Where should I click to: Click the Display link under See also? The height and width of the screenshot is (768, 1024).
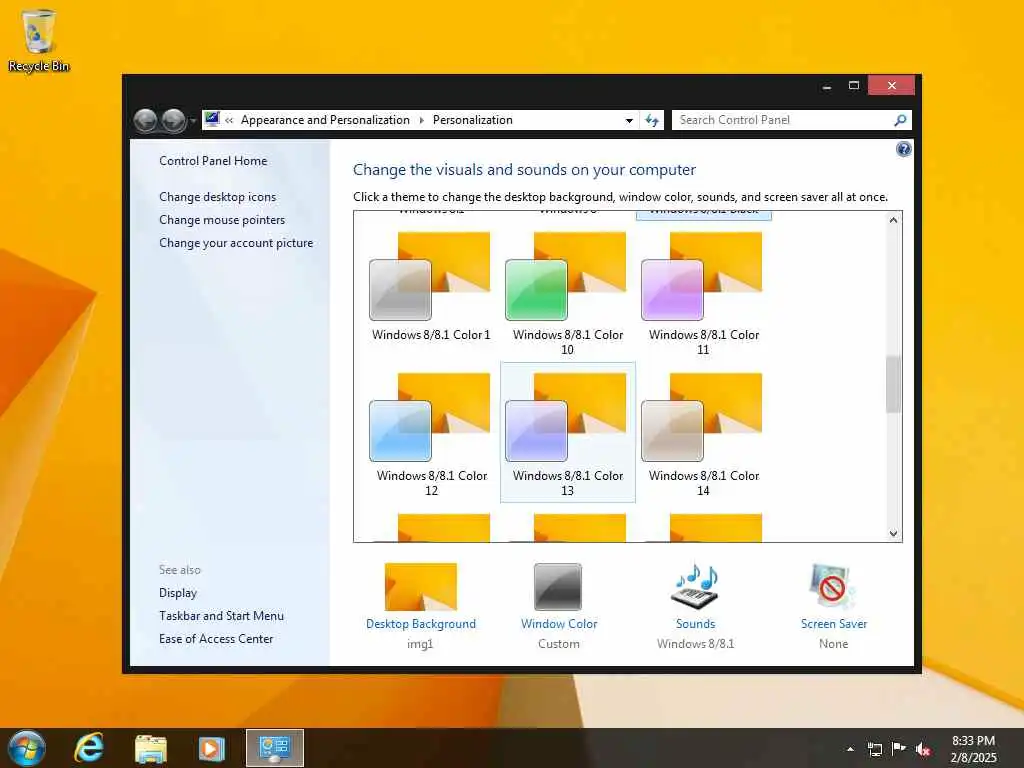pyautogui.click(x=178, y=593)
